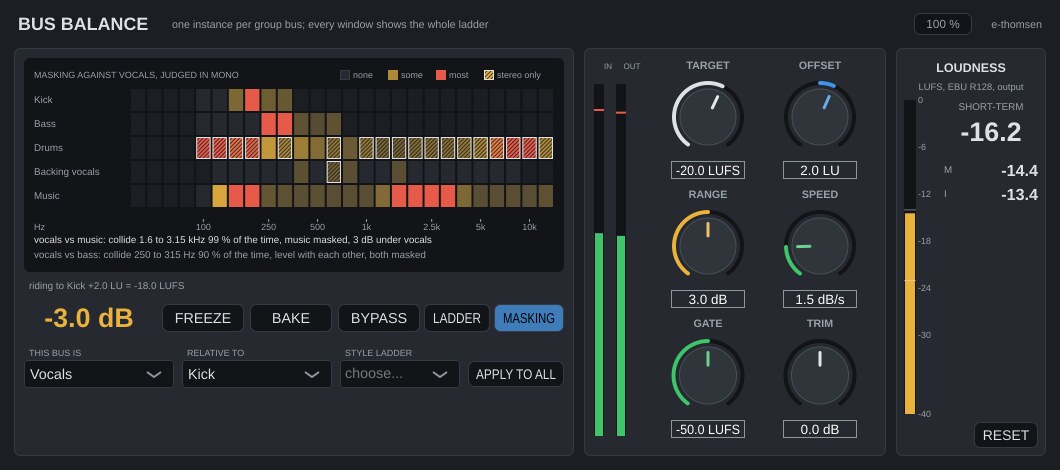Viewport: 1060px width, 470px height.
Task: Click the bright yellow Music masking cell
Action: [x=220, y=196]
